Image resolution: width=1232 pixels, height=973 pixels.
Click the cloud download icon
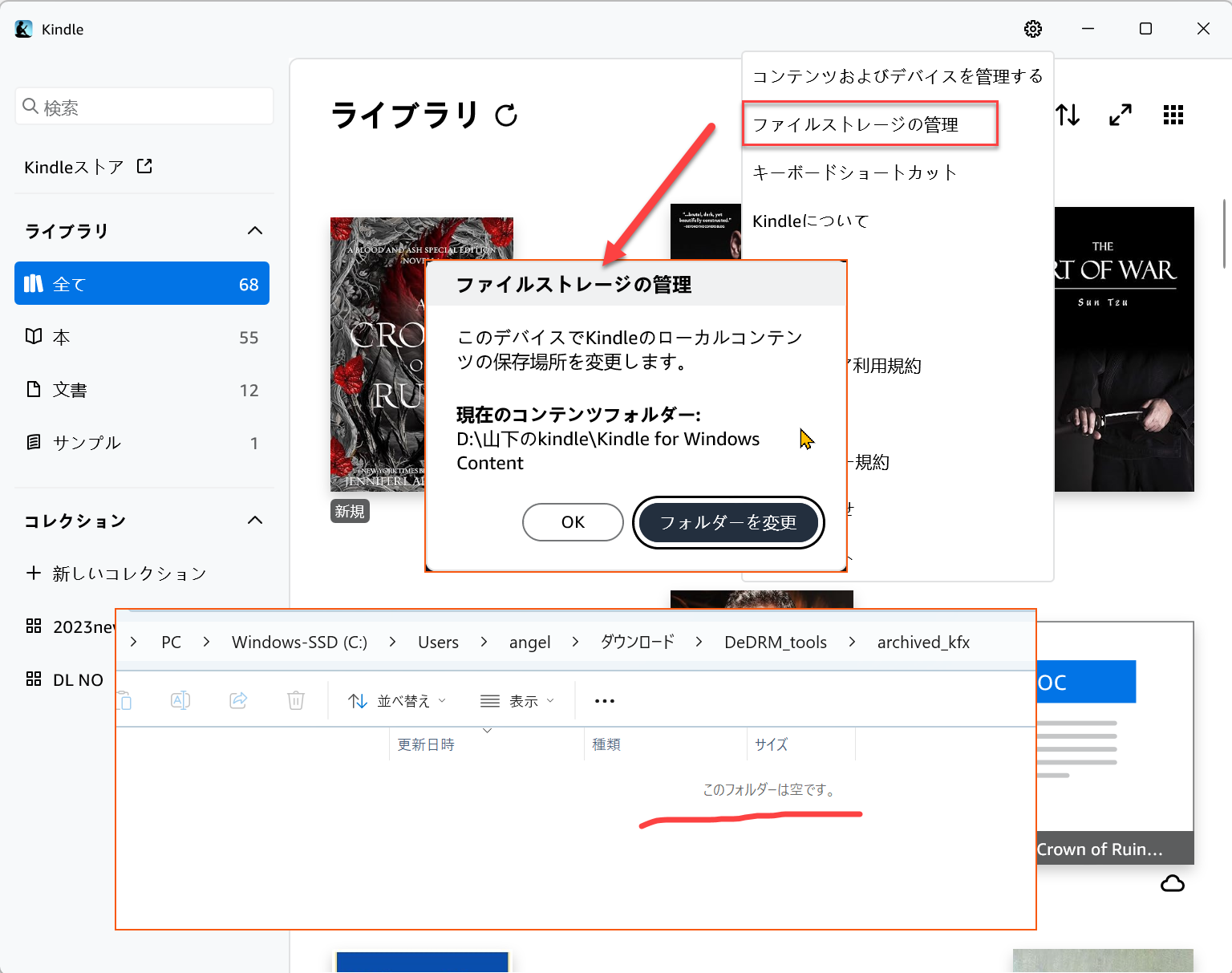(x=1173, y=884)
